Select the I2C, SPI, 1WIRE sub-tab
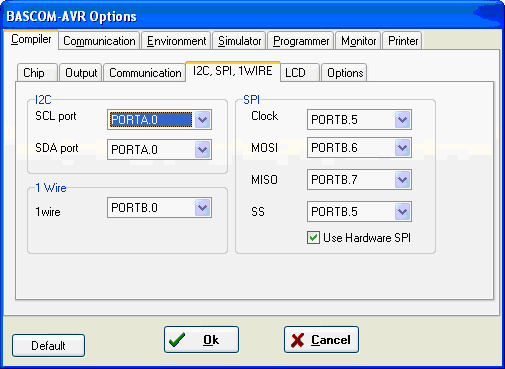The width and height of the screenshot is (505, 369). 233,71
